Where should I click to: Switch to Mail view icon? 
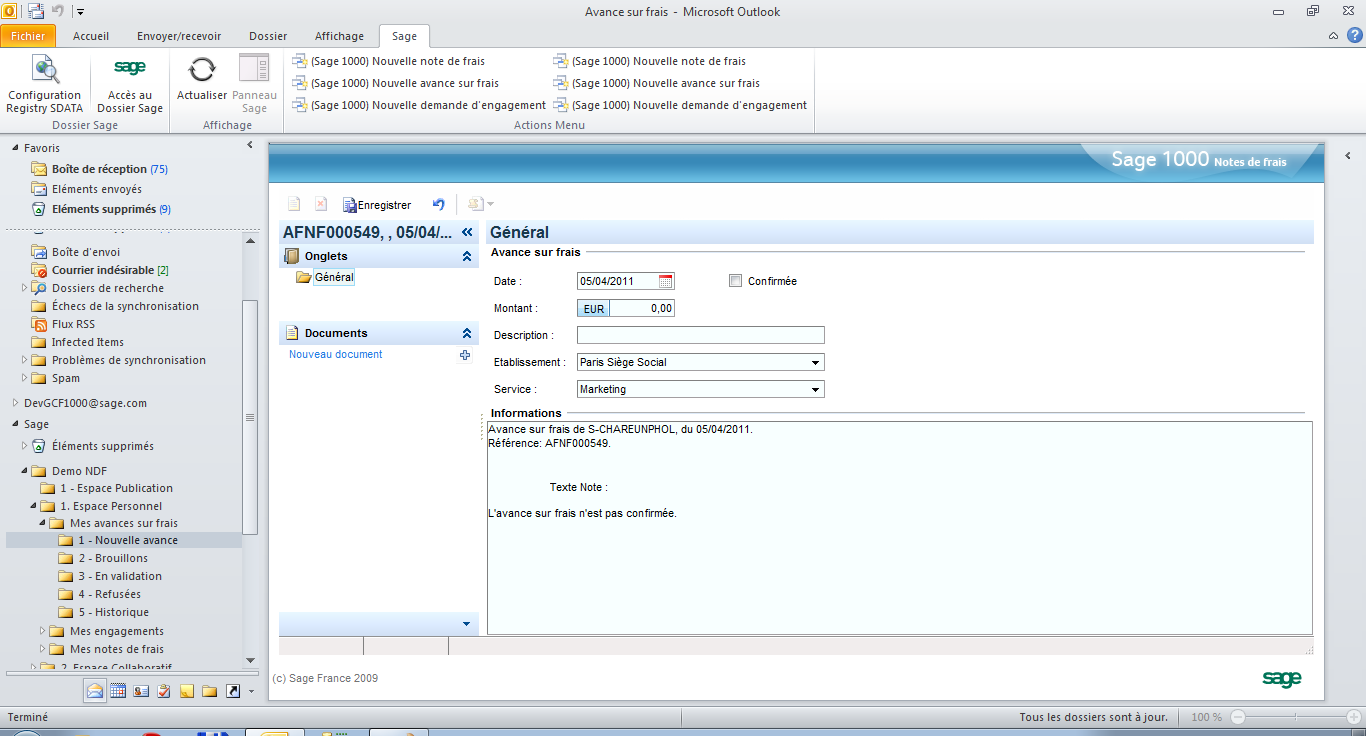click(95, 691)
